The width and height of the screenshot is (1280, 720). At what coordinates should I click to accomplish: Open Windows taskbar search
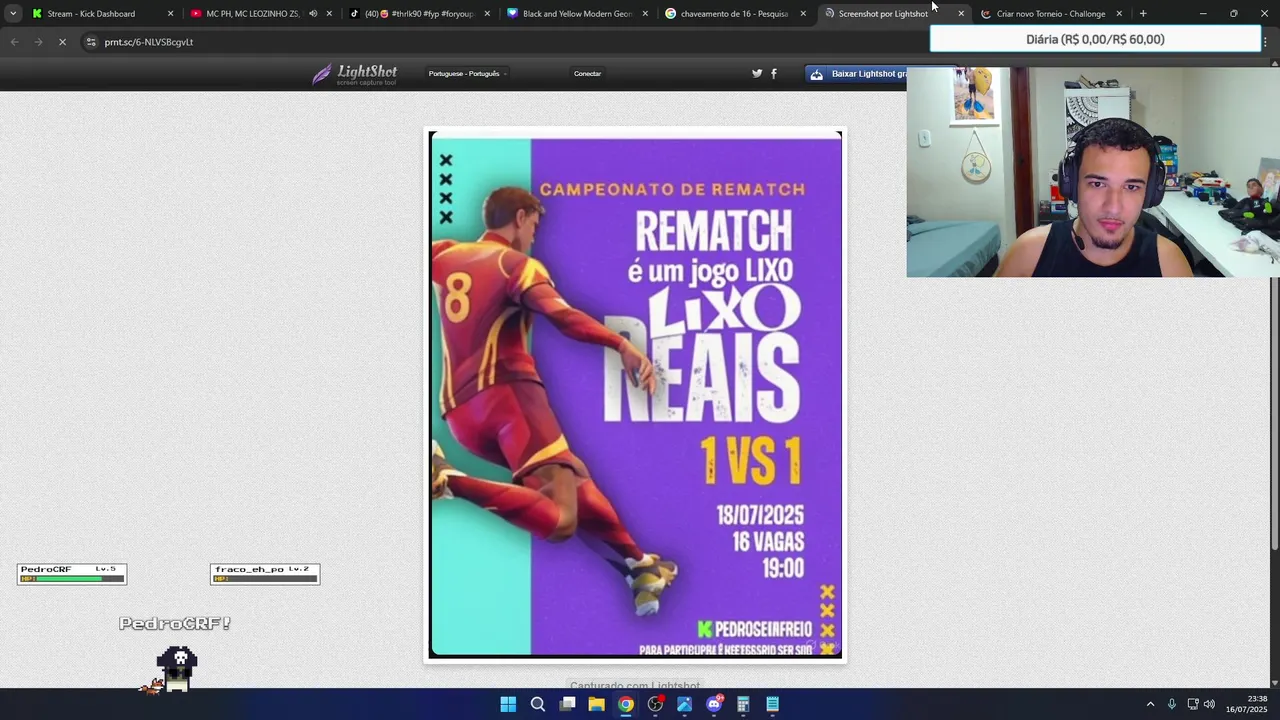(x=538, y=704)
